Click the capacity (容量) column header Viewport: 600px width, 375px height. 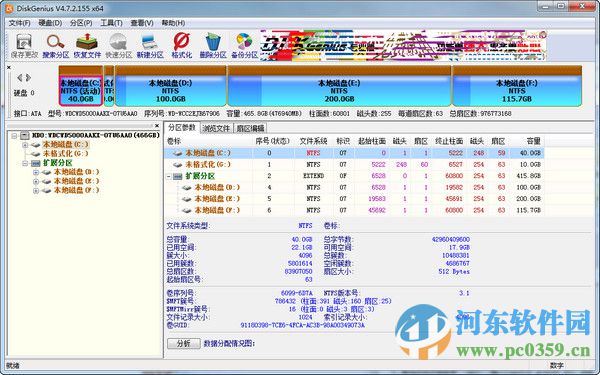point(533,141)
